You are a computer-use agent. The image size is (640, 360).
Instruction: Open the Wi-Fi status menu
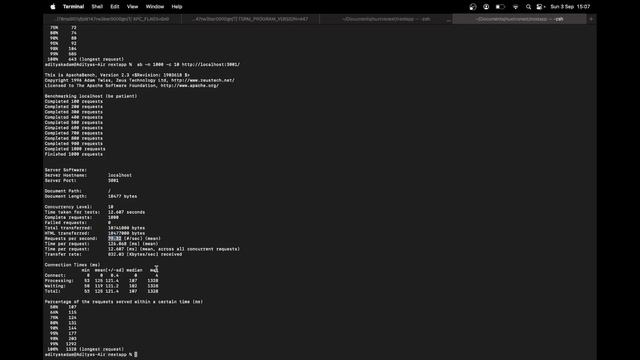click(515, 7)
